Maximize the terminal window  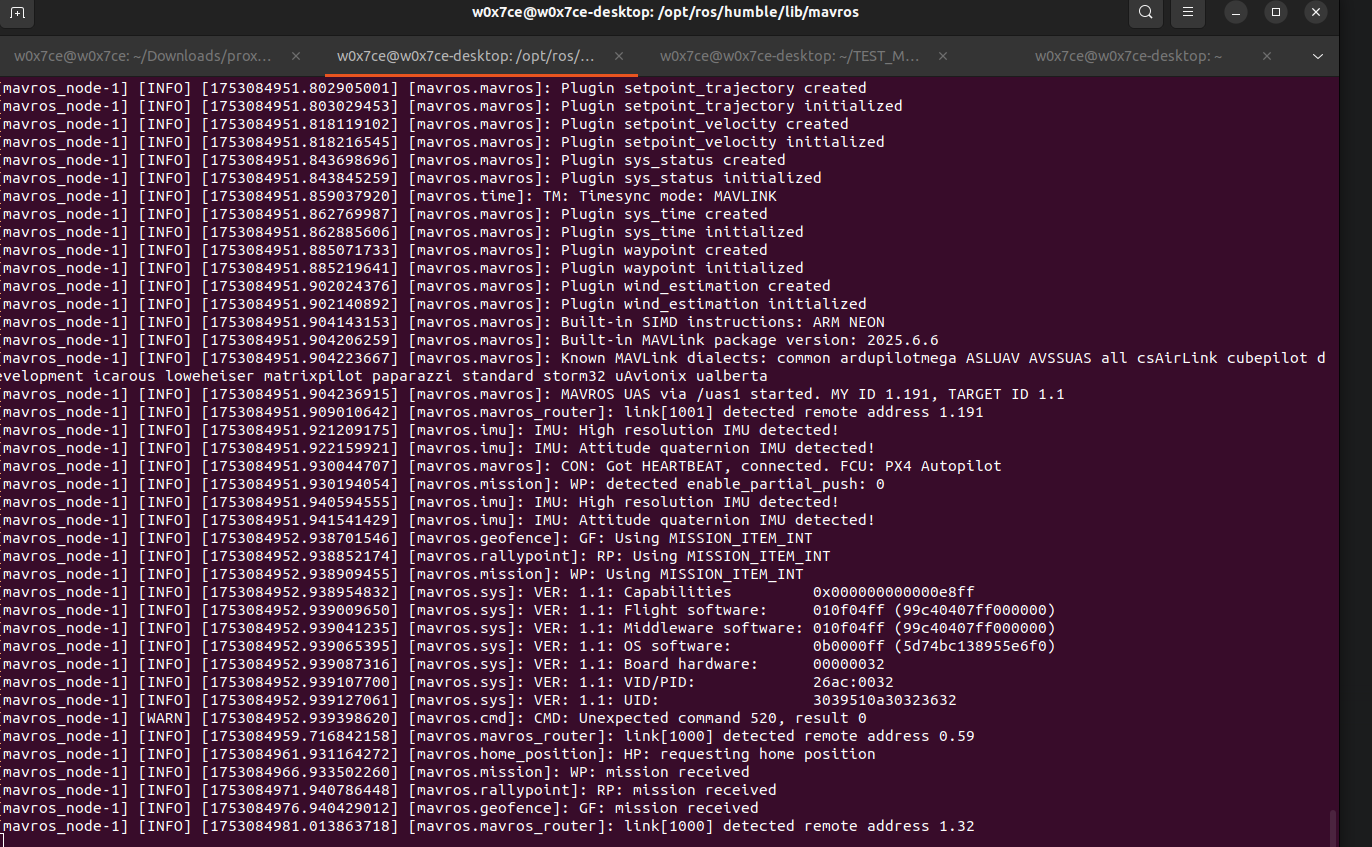point(1276,13)
